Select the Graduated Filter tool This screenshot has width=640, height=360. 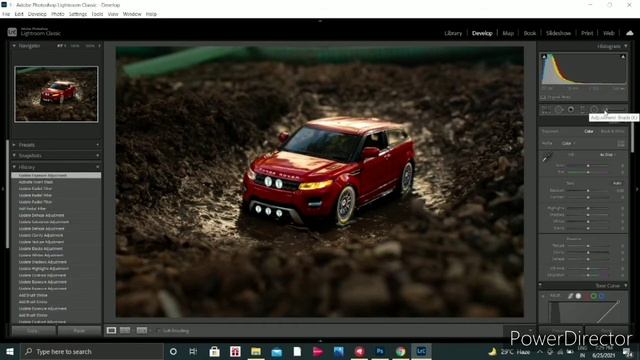582,109
